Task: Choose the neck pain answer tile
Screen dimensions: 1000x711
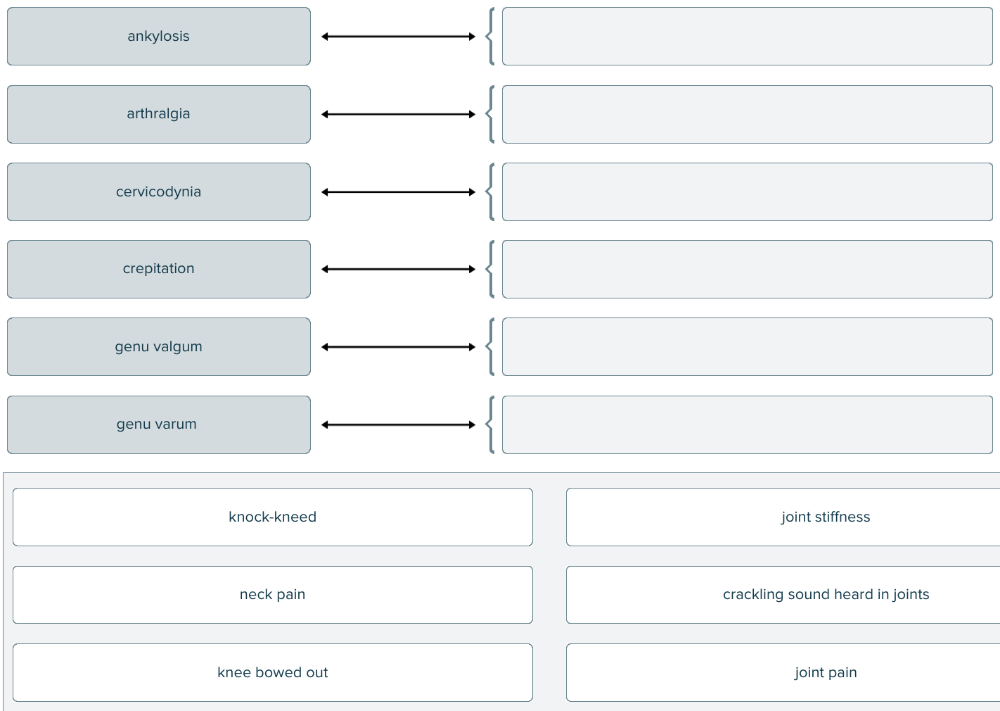Action: pos(272,595)
